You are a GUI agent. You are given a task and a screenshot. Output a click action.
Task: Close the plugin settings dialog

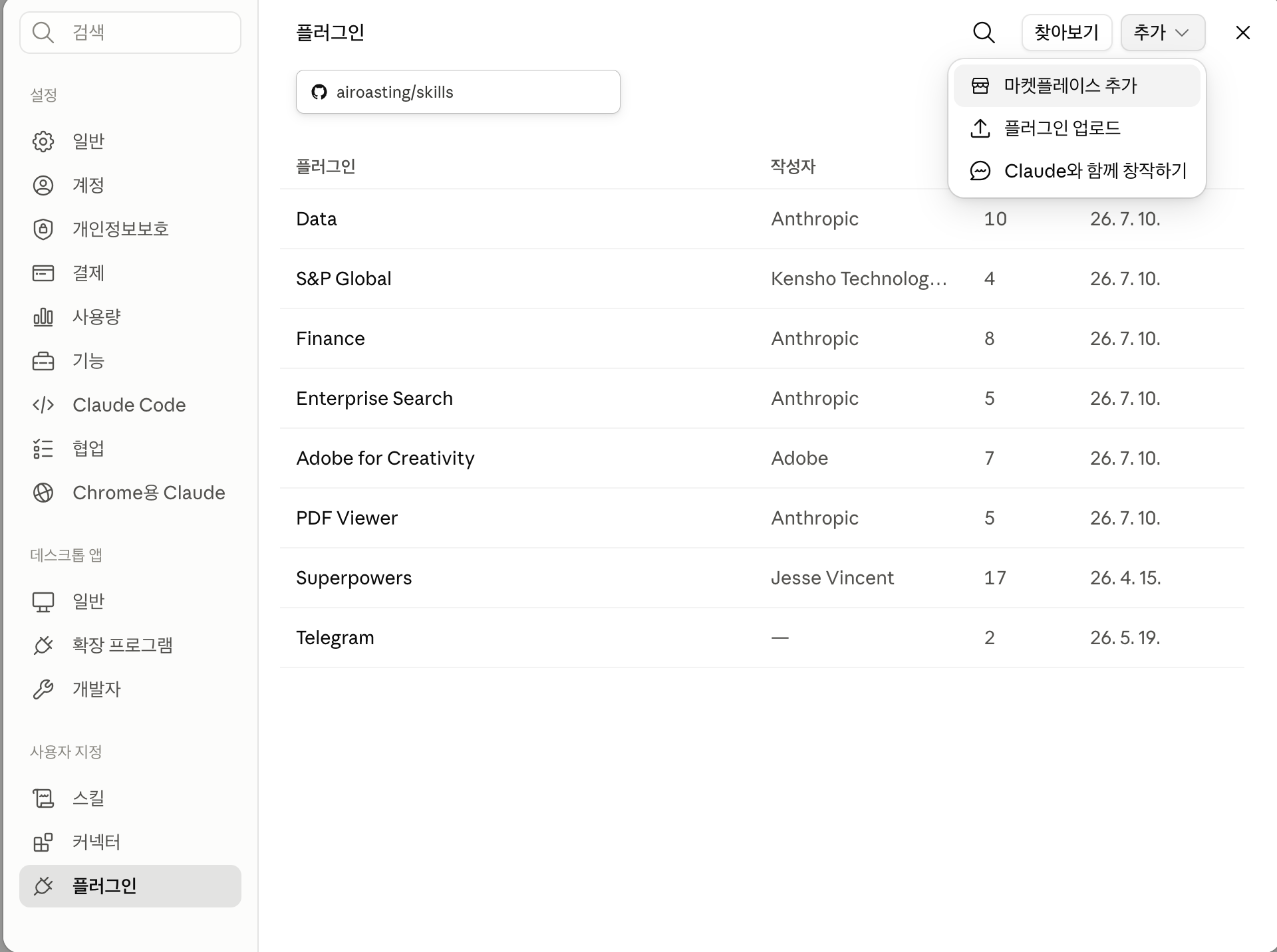click(x=1242, y=33)
